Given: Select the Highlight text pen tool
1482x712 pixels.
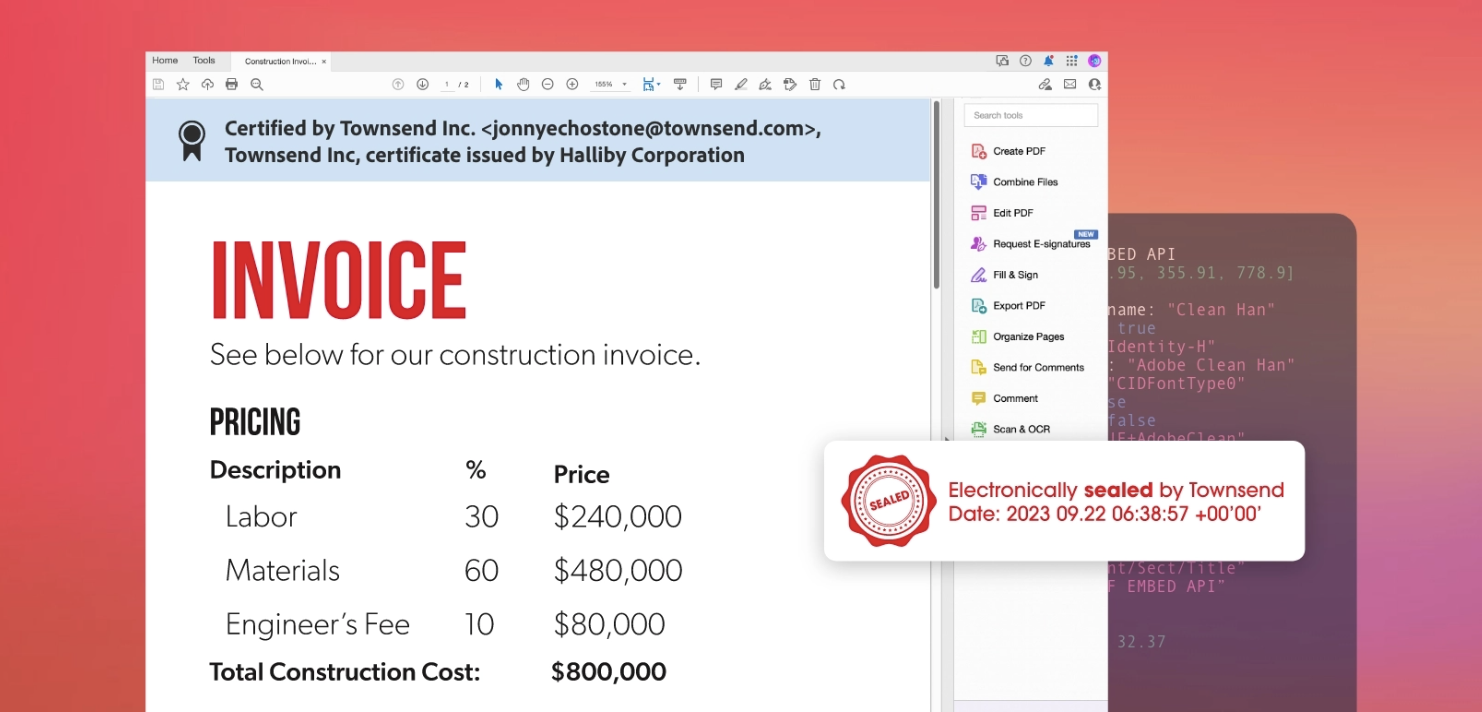Looking at the screenshot, I should pos(741,85).
